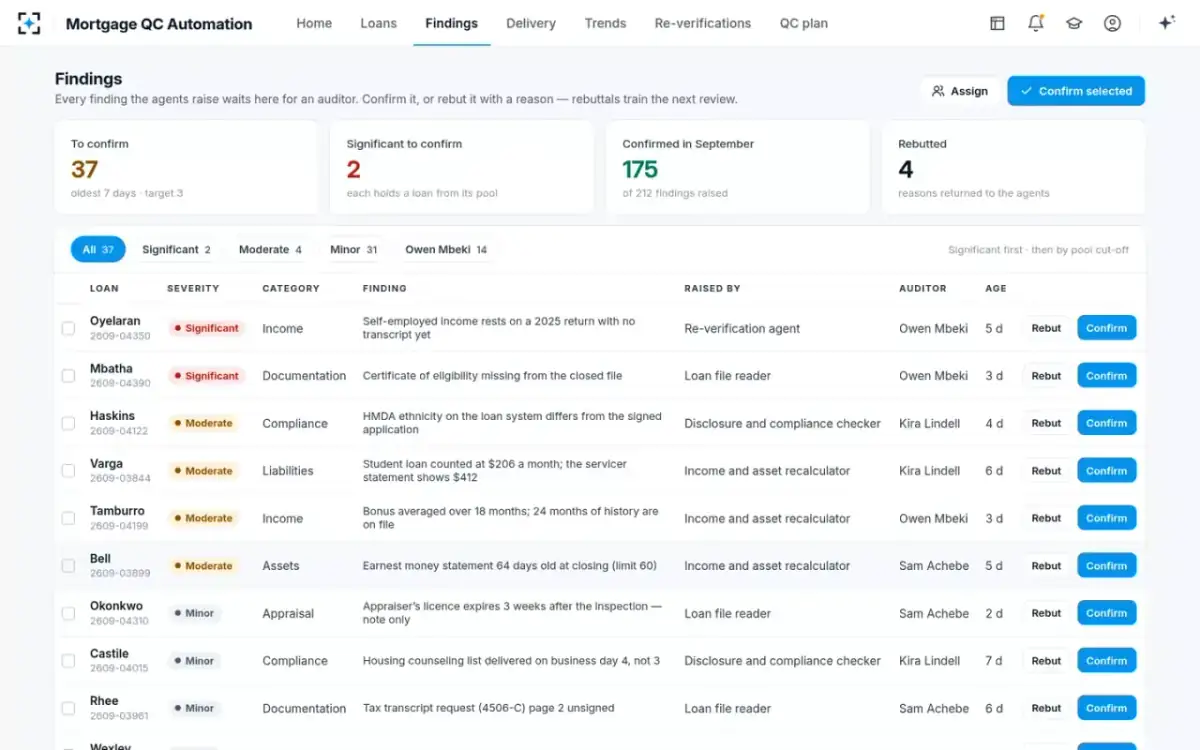Confirm the Tamburro finding

click(x=1106, y=518)
